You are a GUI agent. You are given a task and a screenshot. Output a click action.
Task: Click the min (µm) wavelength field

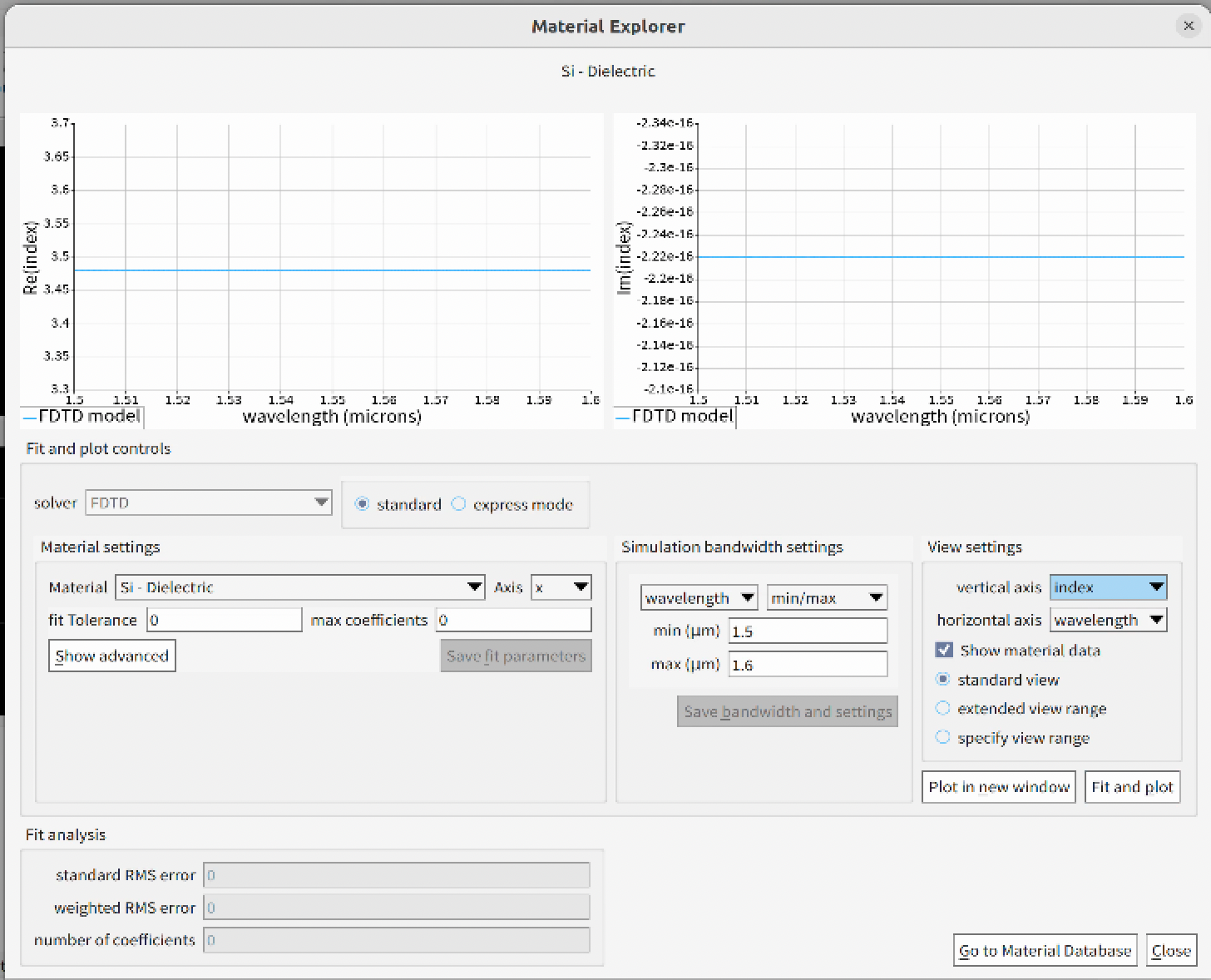coord(808,631)
